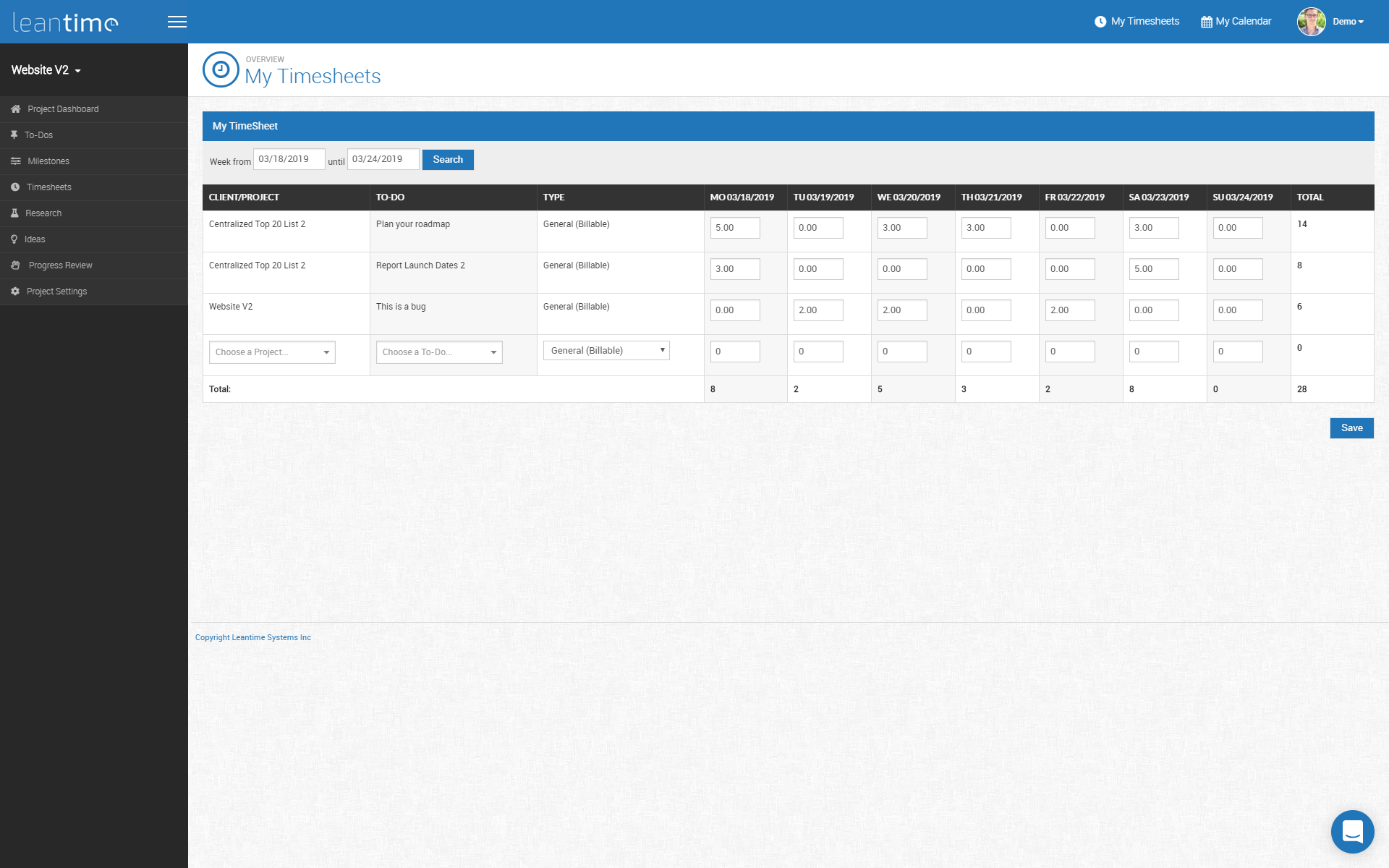Open the Choose a To-Do dropdown
Screen dimensions: 1389x868
(x=439, y=352)
